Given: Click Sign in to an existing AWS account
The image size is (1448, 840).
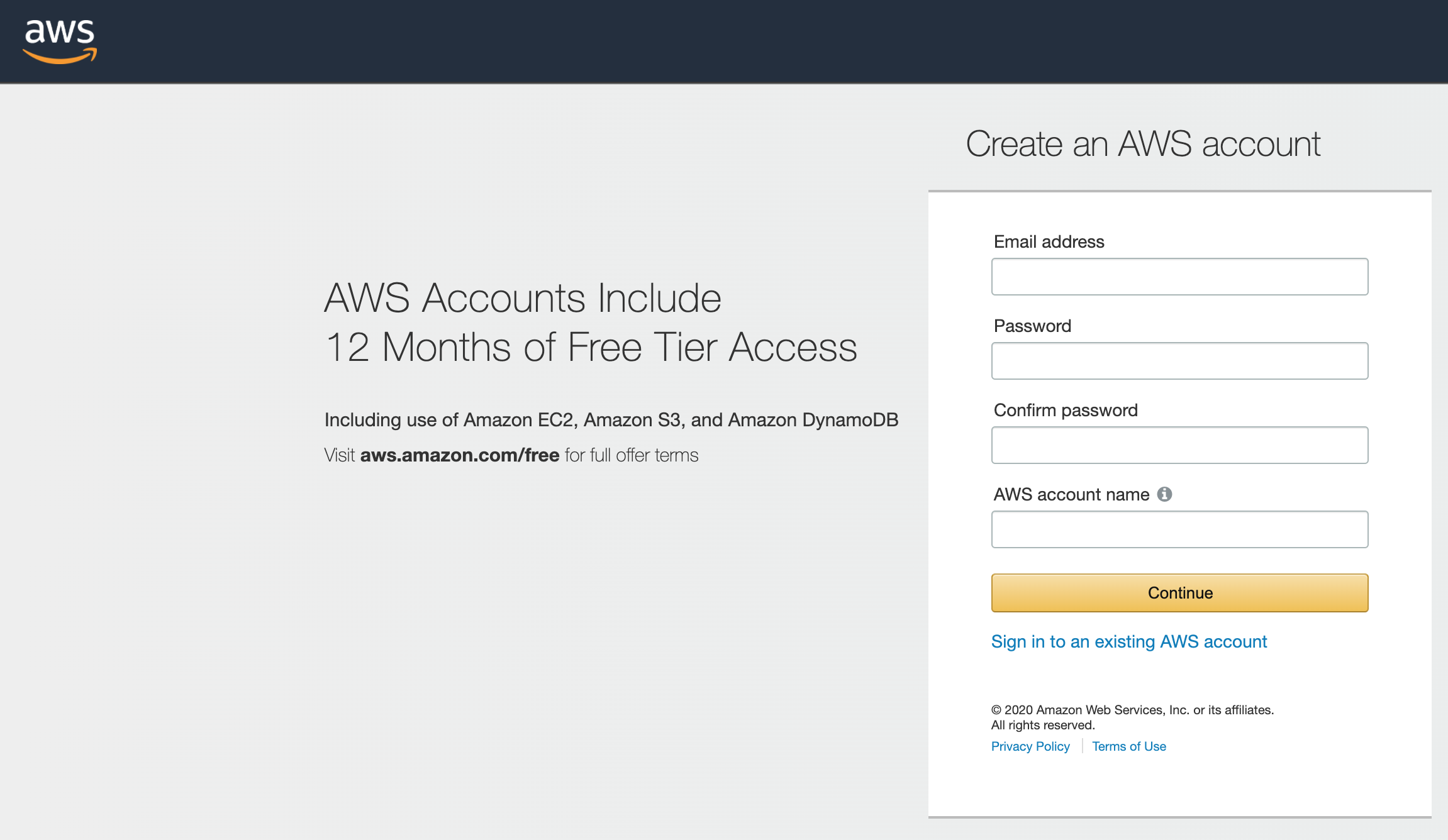Looking at the screenshot, I should (1129, 640).
